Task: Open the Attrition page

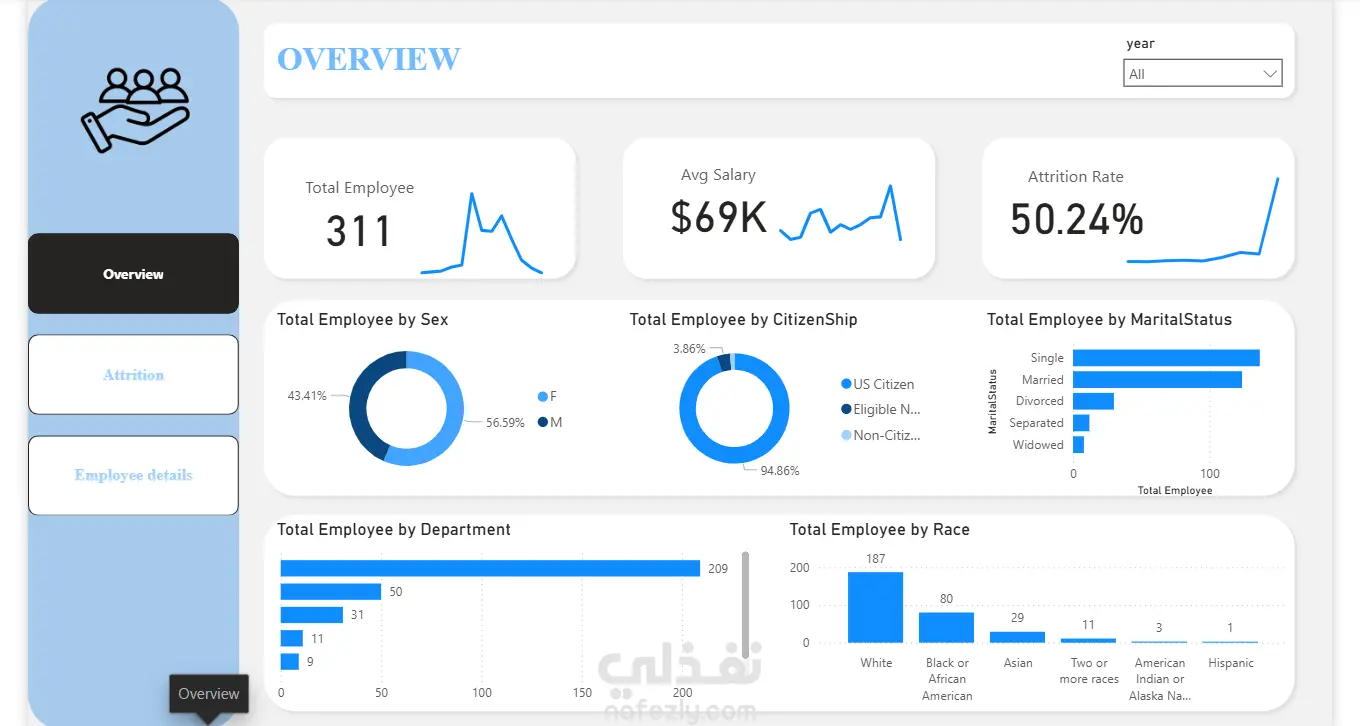Action: [133, 375]
